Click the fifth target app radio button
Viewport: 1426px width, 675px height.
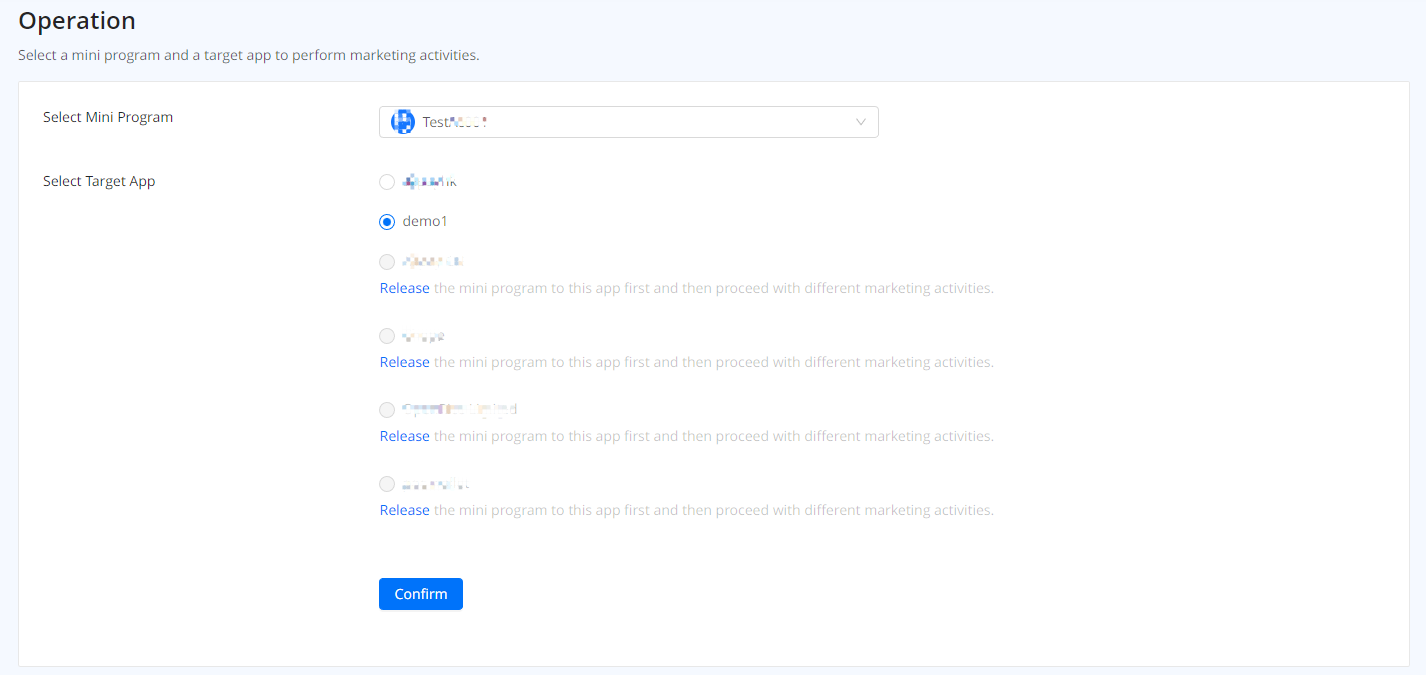(387, 410)
